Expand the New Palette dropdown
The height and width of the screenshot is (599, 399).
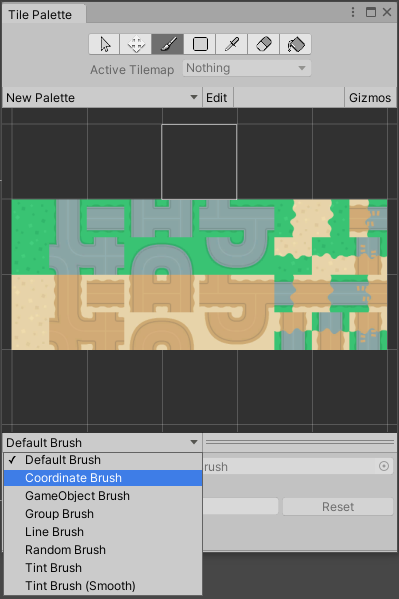pyautogui.click(x=102, y=98)
